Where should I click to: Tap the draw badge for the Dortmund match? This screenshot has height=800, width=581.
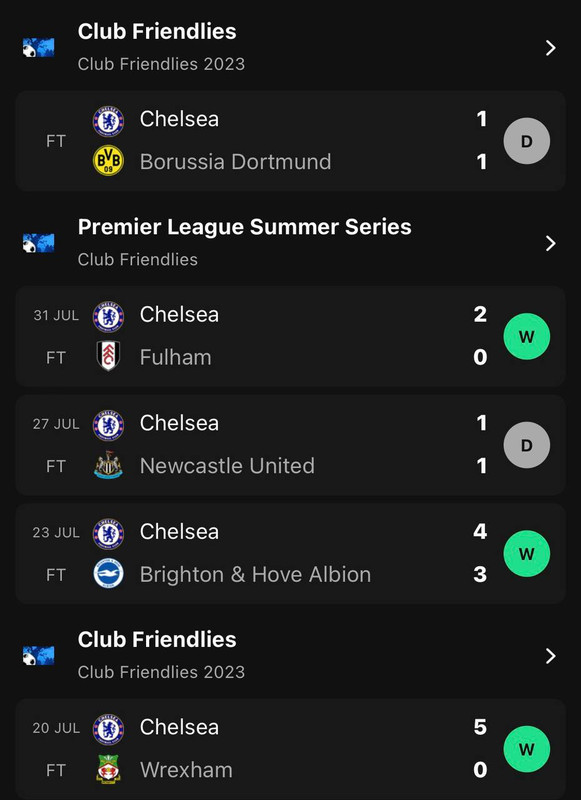526,141
